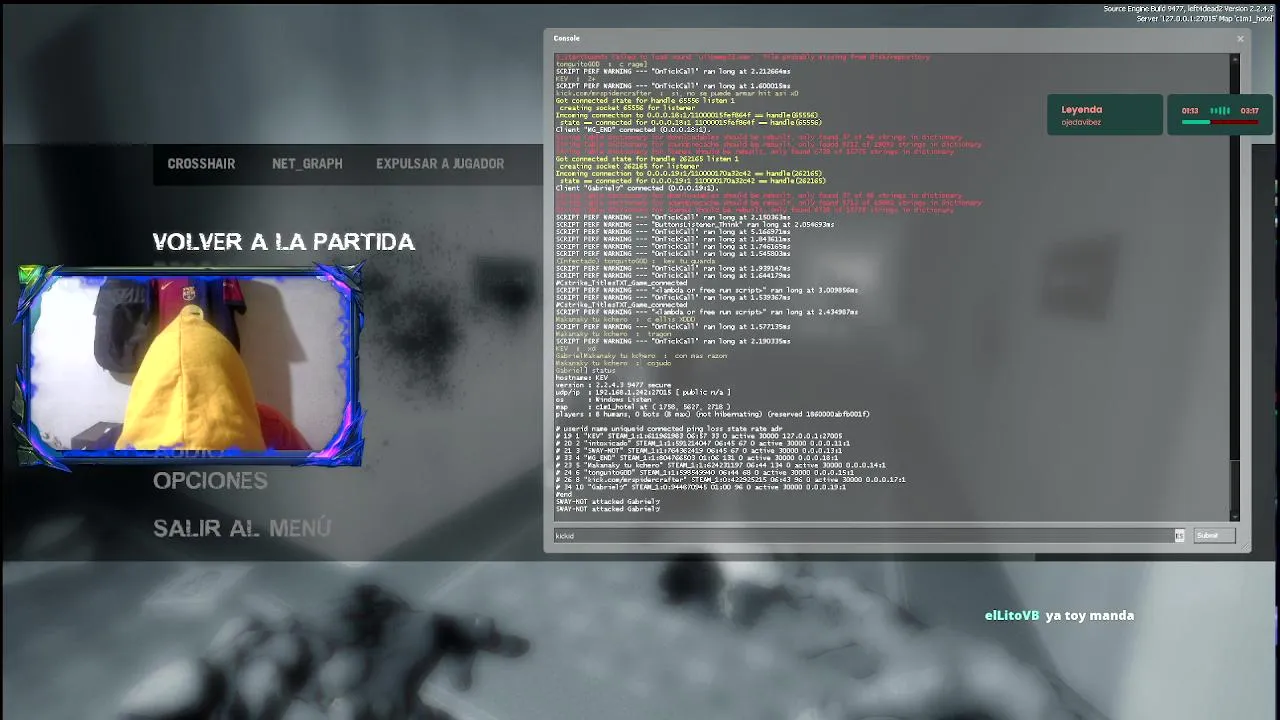Click the status row for "KEV"
Screen dimensions: 1280x720
click(699, 436)
